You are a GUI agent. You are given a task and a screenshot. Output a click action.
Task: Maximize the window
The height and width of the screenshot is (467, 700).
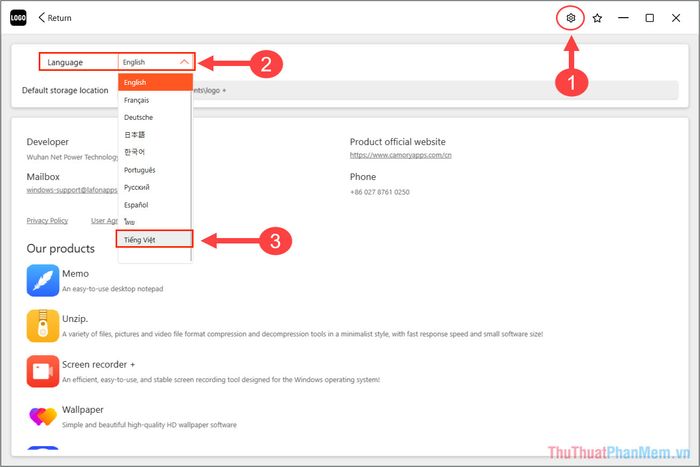pos(650,18)
